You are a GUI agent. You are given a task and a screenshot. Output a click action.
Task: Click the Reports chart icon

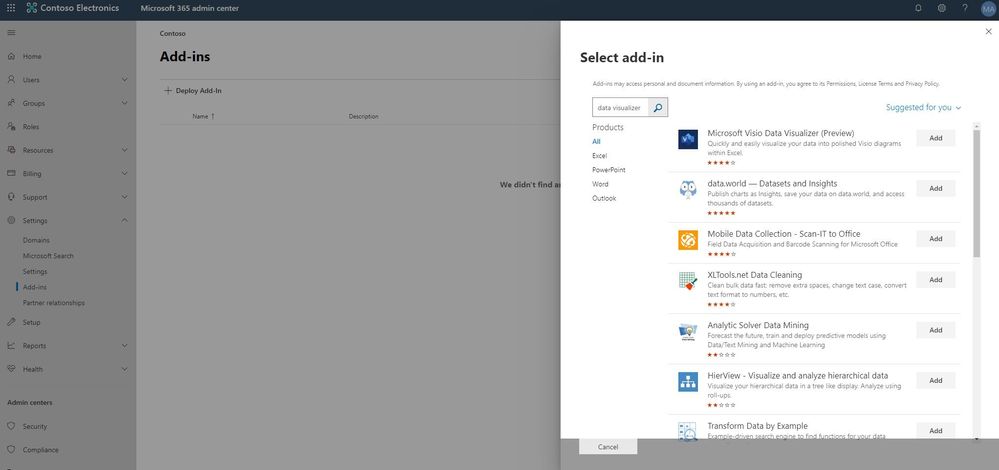tap(11, 346)
